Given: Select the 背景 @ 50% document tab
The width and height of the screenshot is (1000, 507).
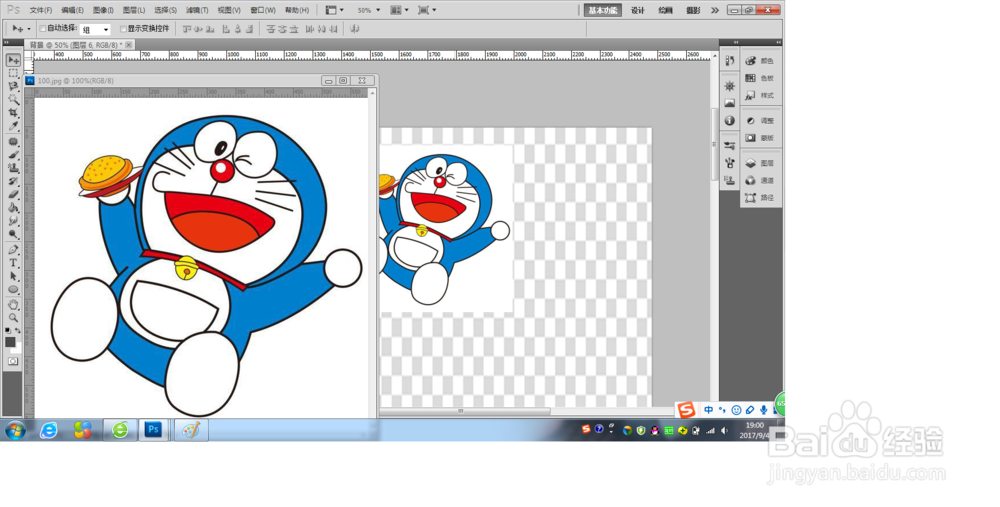Looking at the screenshot, I should pyautogui.click(x=80, y=45).
